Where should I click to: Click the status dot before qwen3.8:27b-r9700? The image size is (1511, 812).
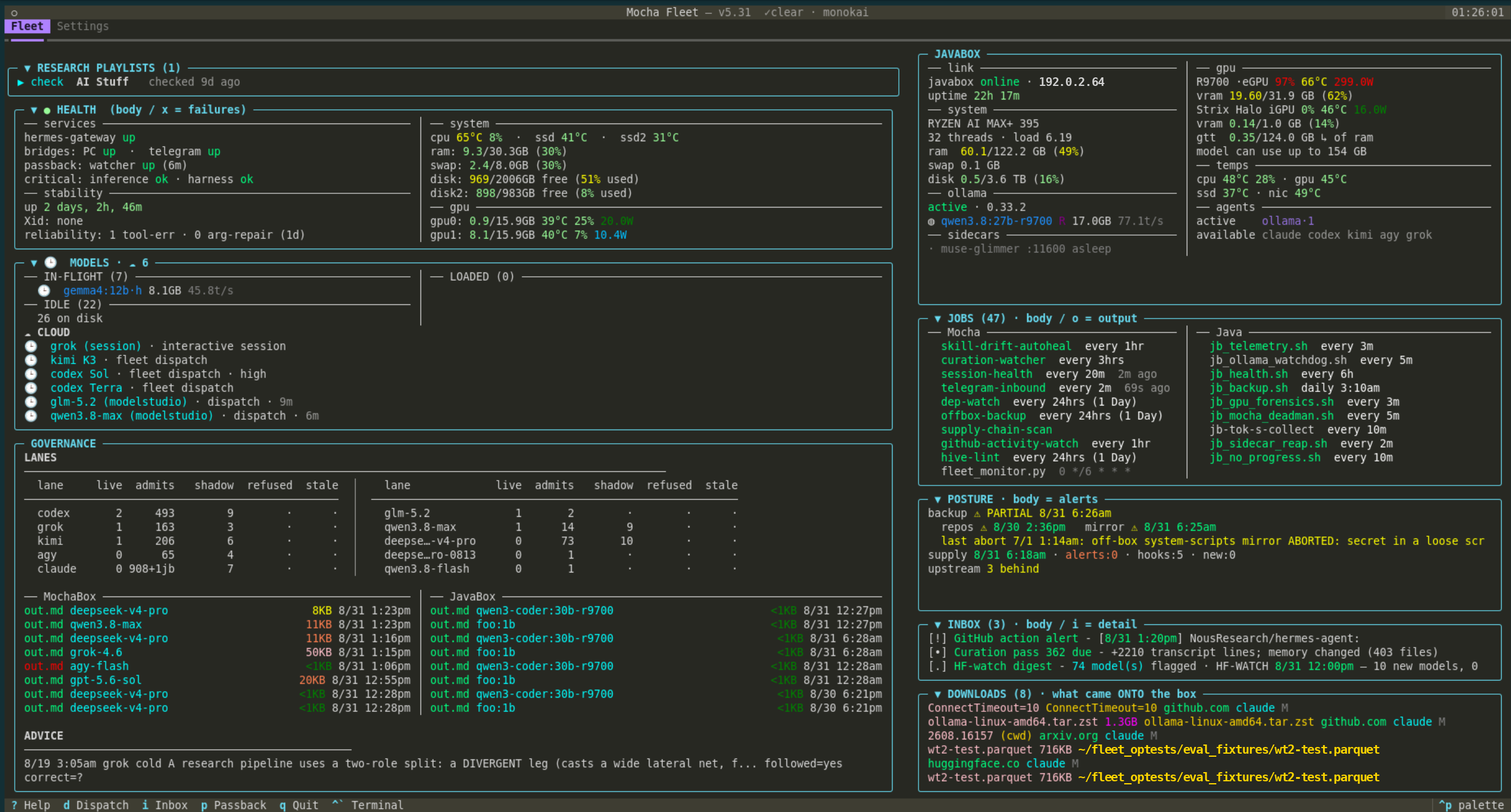931,222
